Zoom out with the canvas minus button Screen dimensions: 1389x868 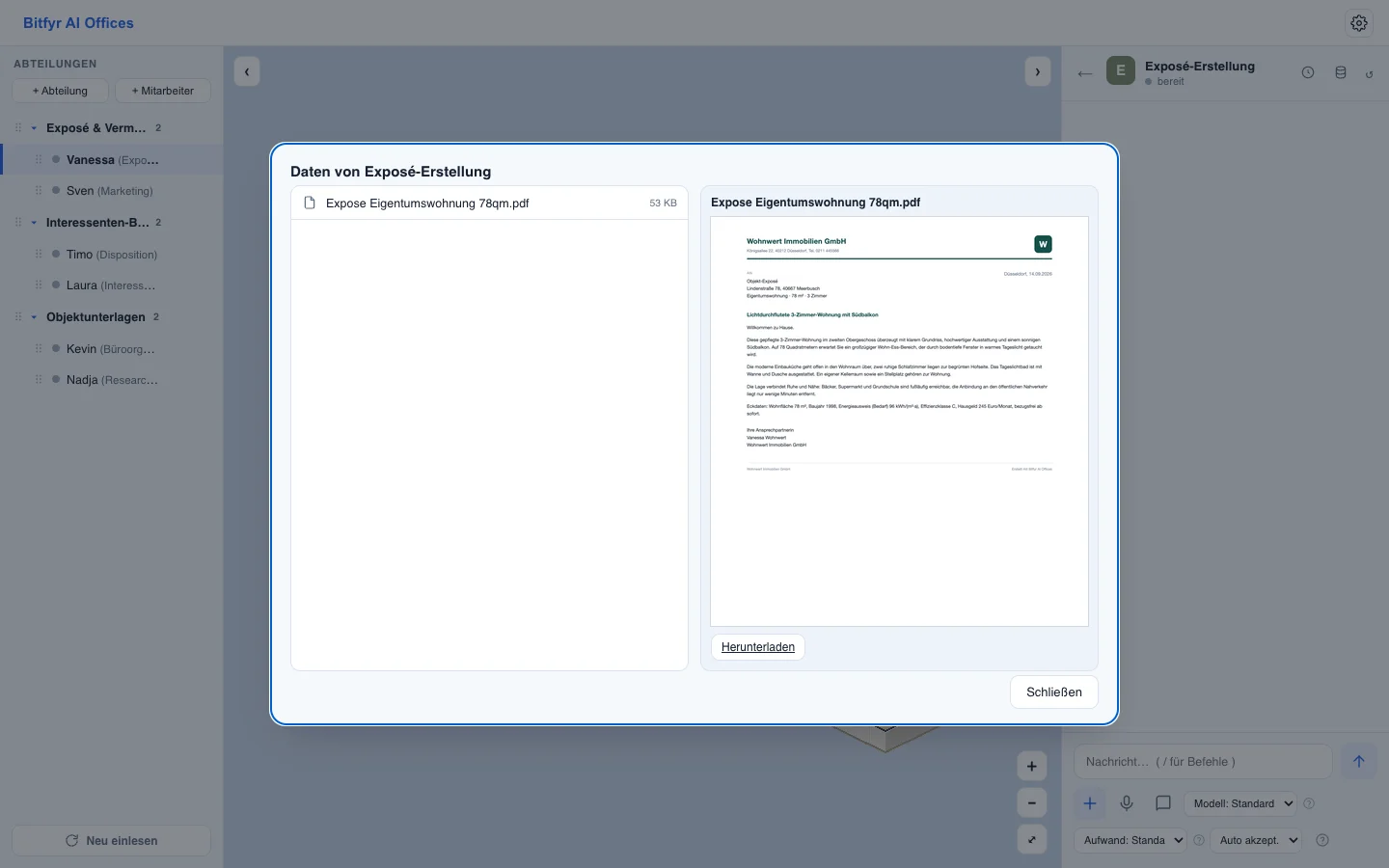pyautogui.click(x=1032, y=802)
